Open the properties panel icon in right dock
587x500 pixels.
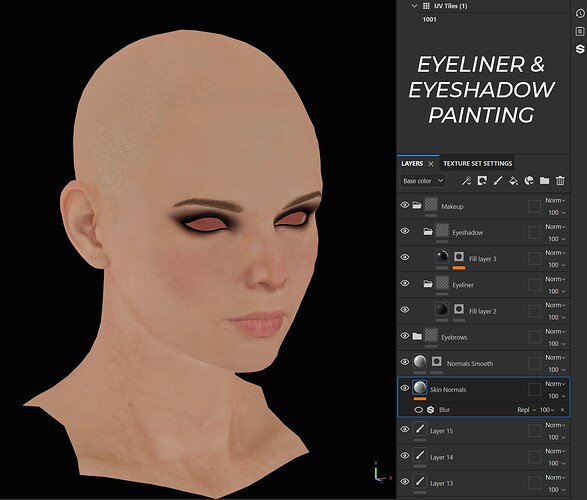(x=580, y=31)
